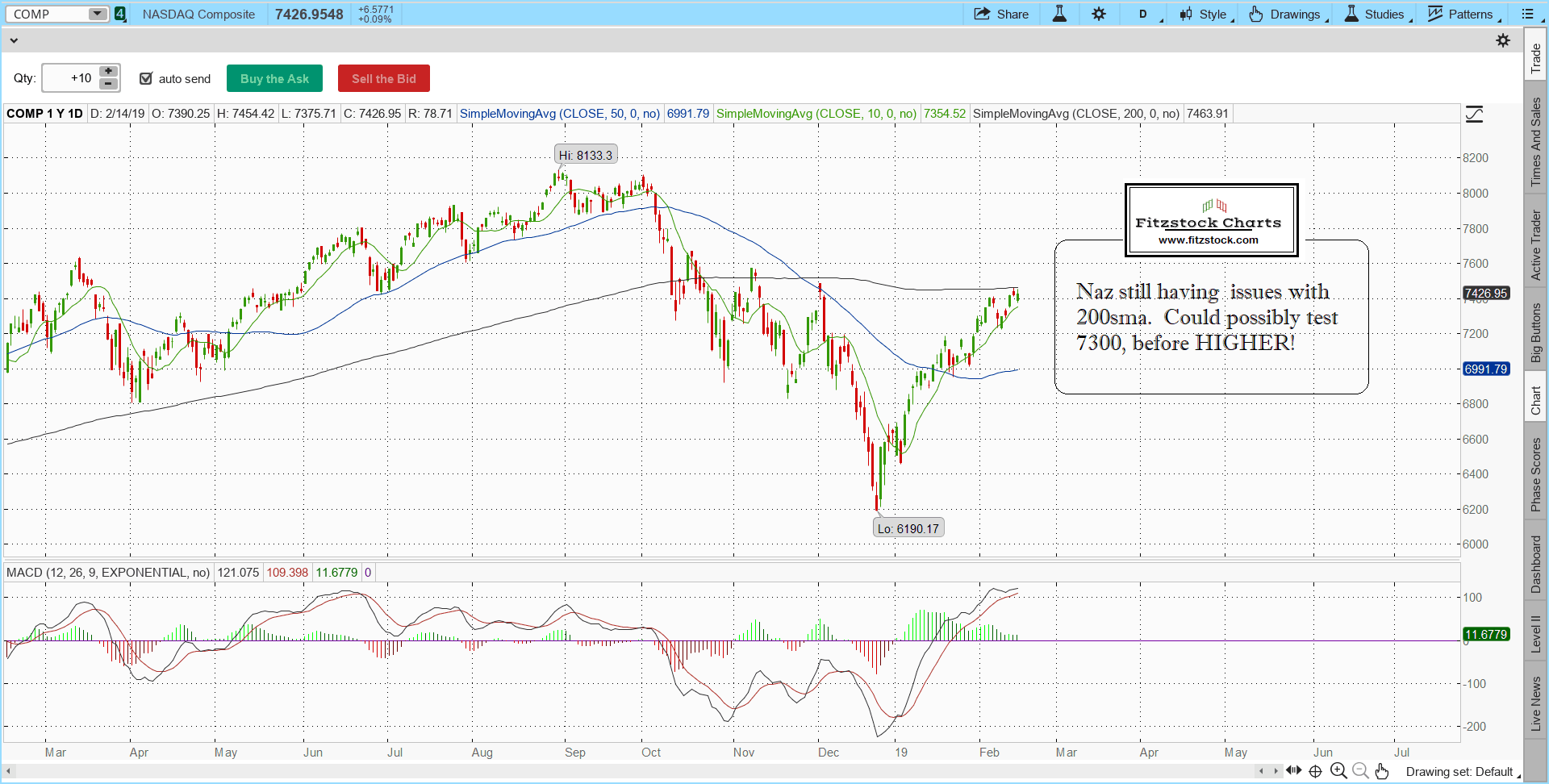The height and width of the screenshot is (784, 1549).
Task: Click the green symbol link number 4 icon
Action: tap(120, 14)
